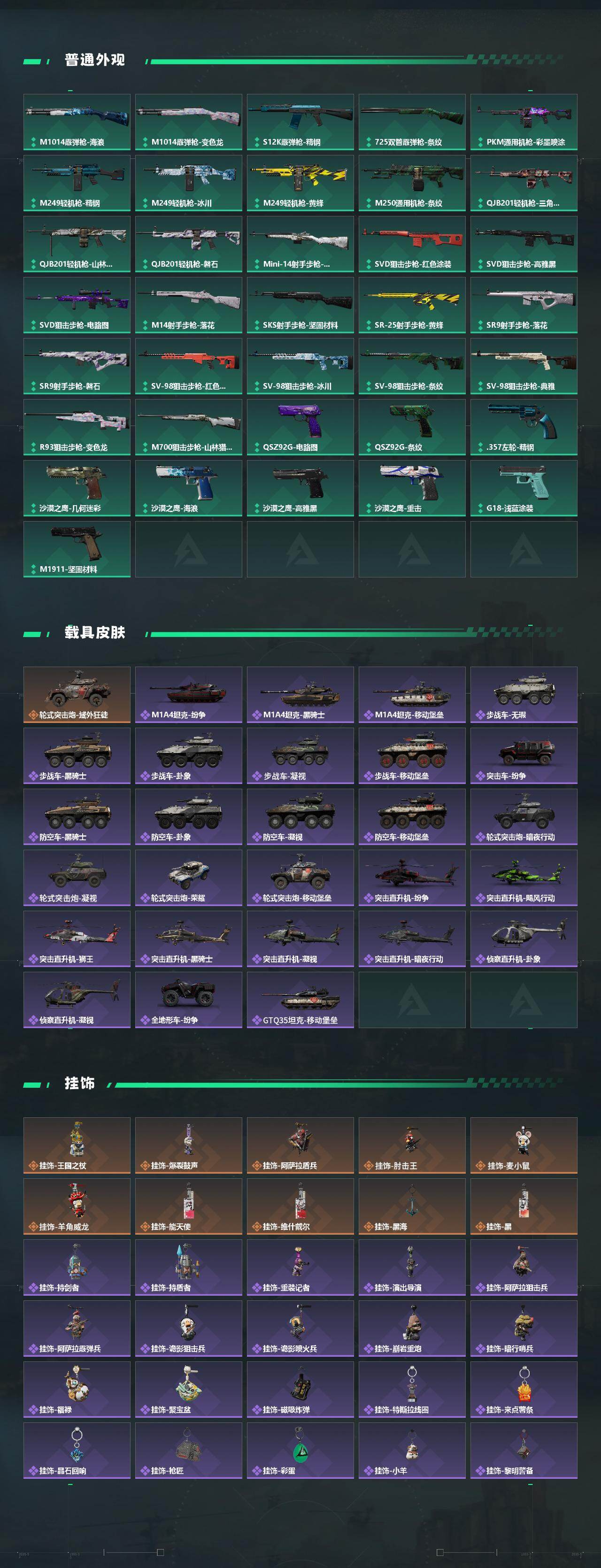Select the M1014霰弹枪-海浪 shotgun skin
This screenshot has width=601, height=1568.
pyautogui.click(x=77, y=122)
